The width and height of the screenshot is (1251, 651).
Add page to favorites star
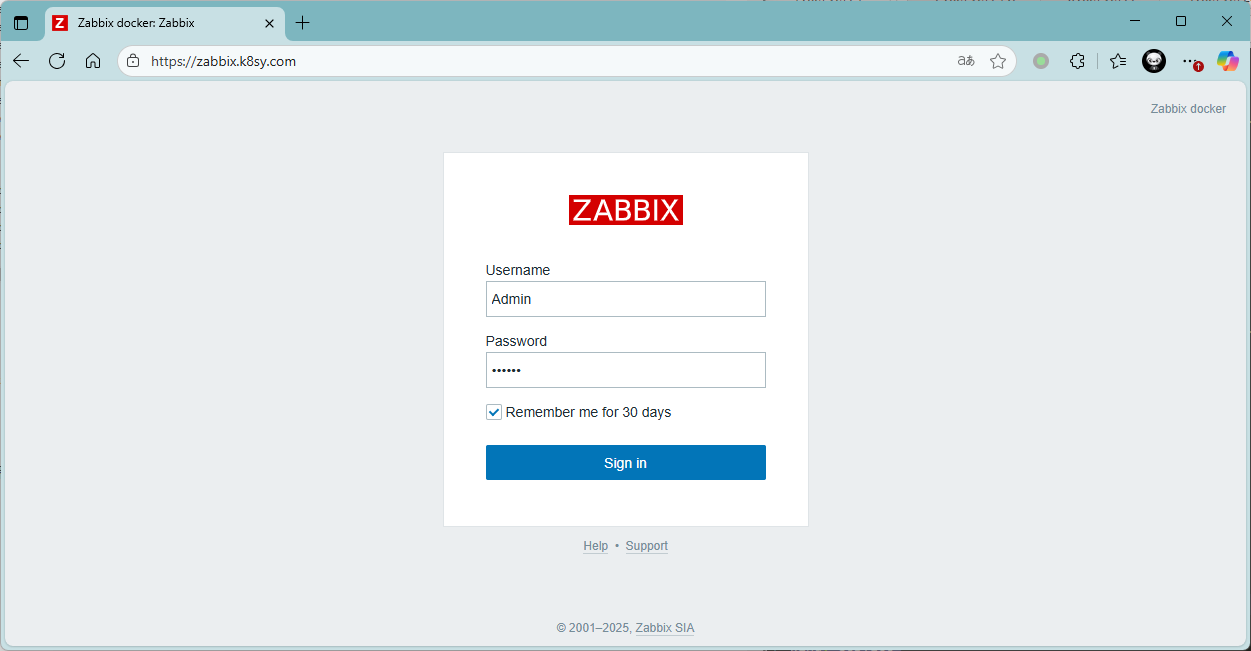point(997,61)
